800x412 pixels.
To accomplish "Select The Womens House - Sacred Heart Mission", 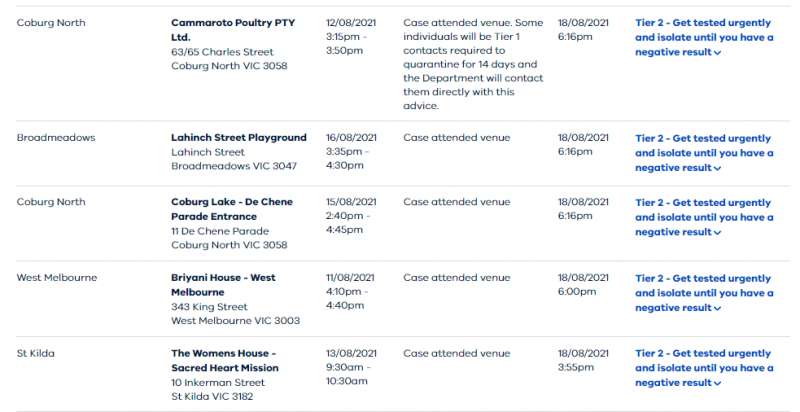I will pyautogui.click(x=225, y=360).
